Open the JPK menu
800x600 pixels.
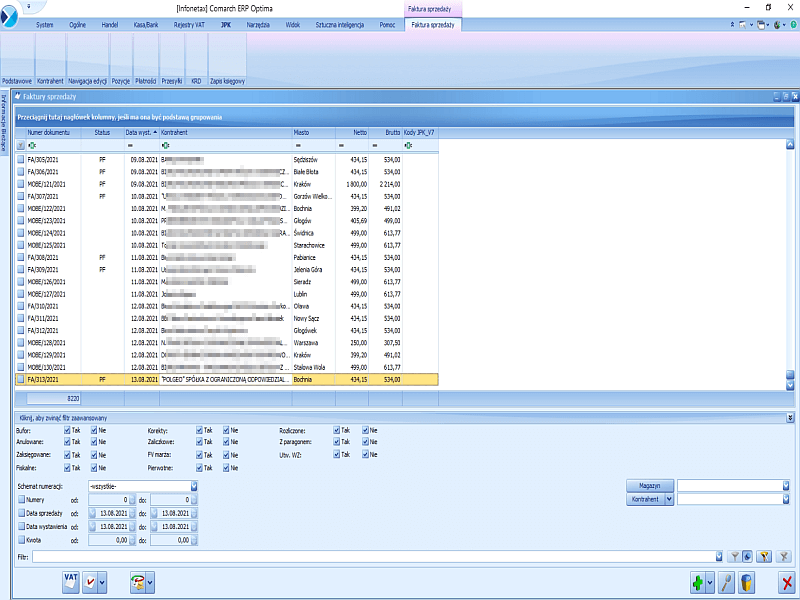[226, 24]
